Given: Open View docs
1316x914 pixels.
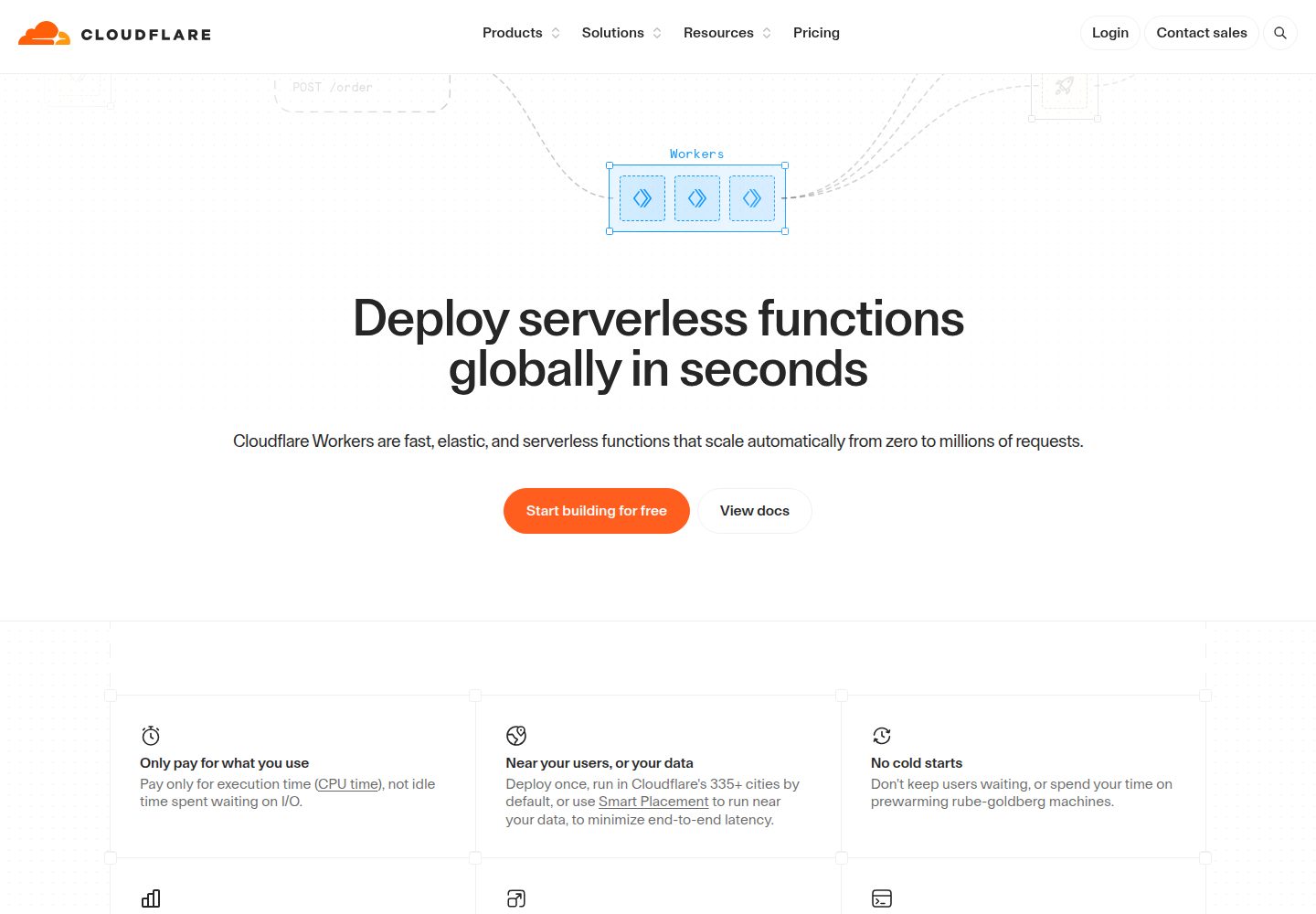Looking at the screenshot, I should tap(755, 511).
